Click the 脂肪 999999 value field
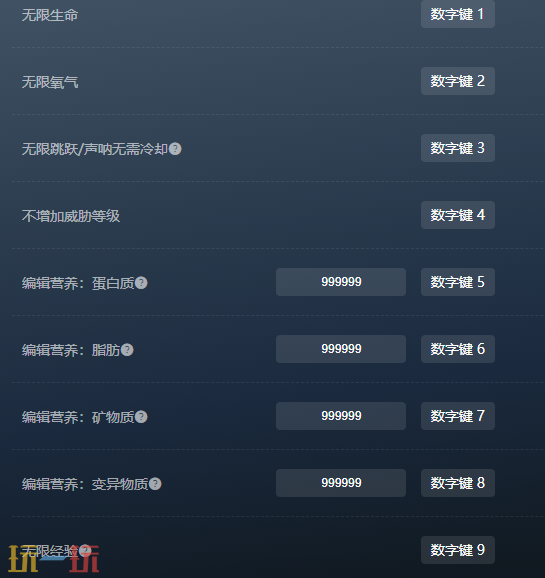Image resolution: width=545 pixels, height=578 pixels. click(x=341, y=349)
